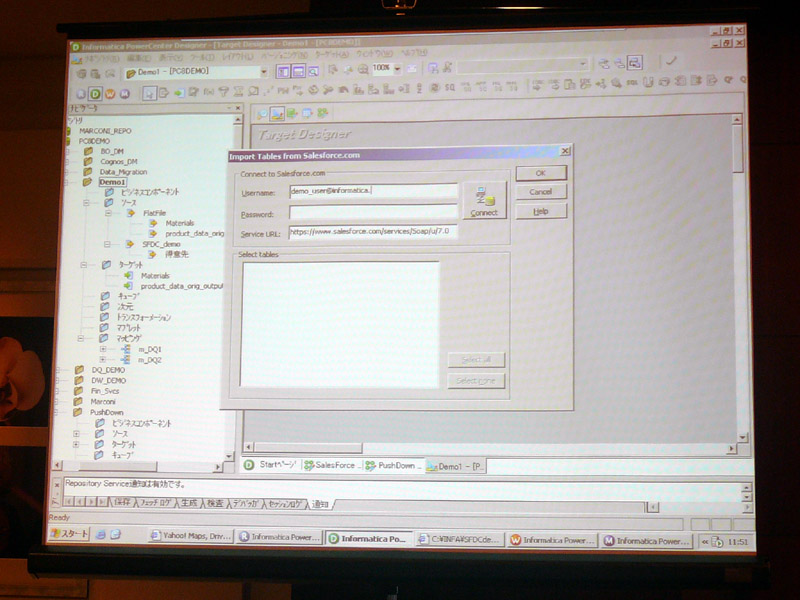This screenshot has width=800, height=600.
Task: Open Mapplet Designer tool icon
Action: coord(307,113)
